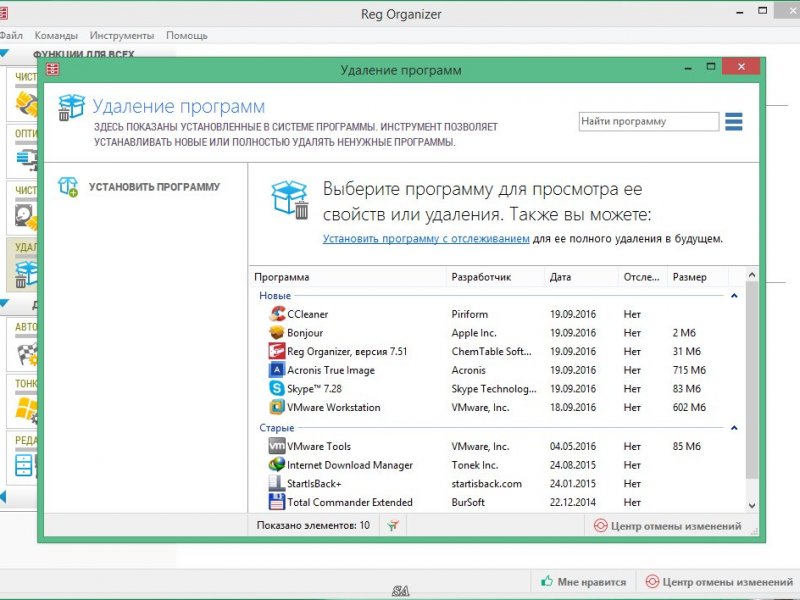Sort by the Отсле... column header
800x600 pixels.
tap(643, 277)
